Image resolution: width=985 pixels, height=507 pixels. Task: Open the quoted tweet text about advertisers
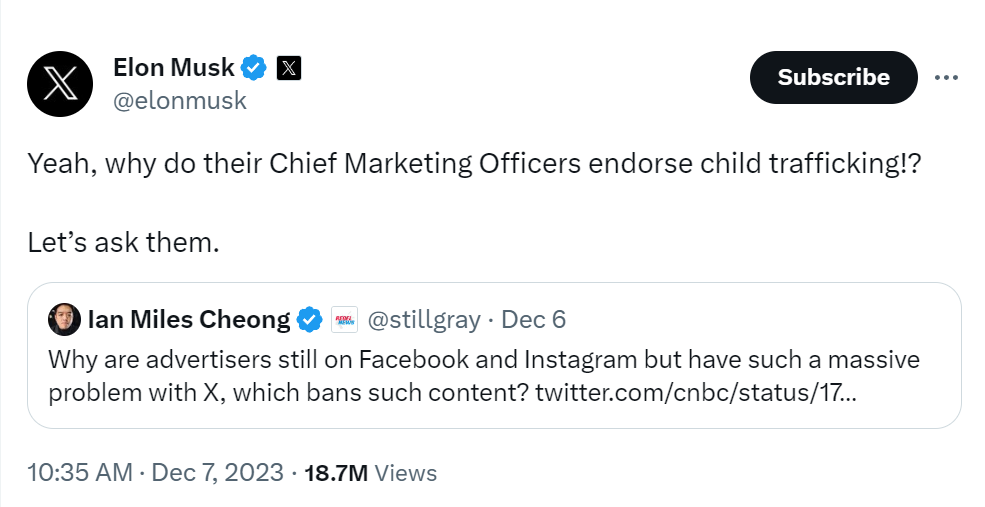point(484,376)
